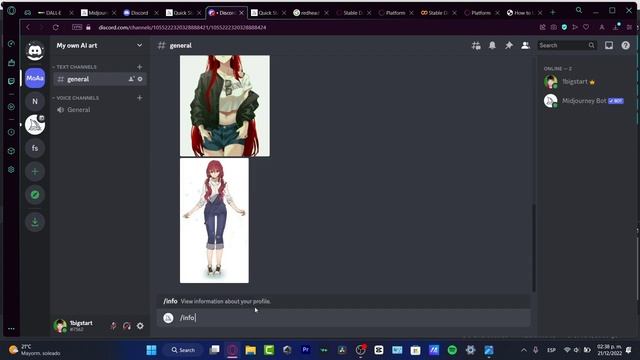Open bottom overalls girl image
This screenshot has width=640, height=360.
tap(214, 220)
